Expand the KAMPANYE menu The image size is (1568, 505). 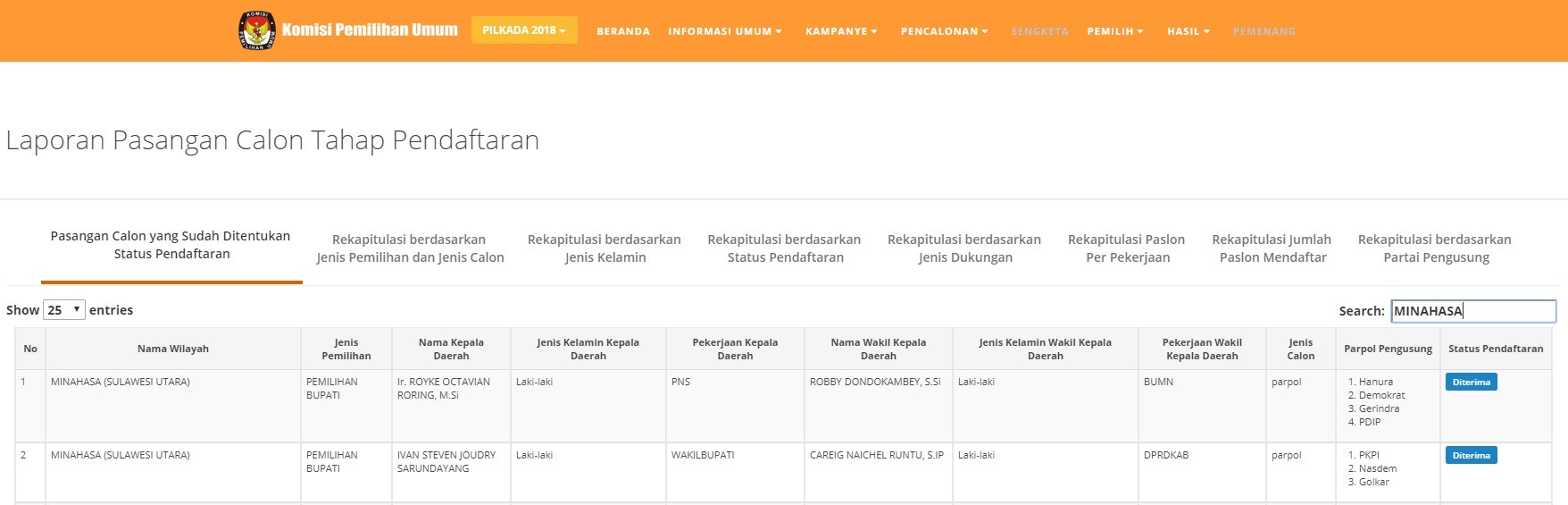(x=841, y=31)
